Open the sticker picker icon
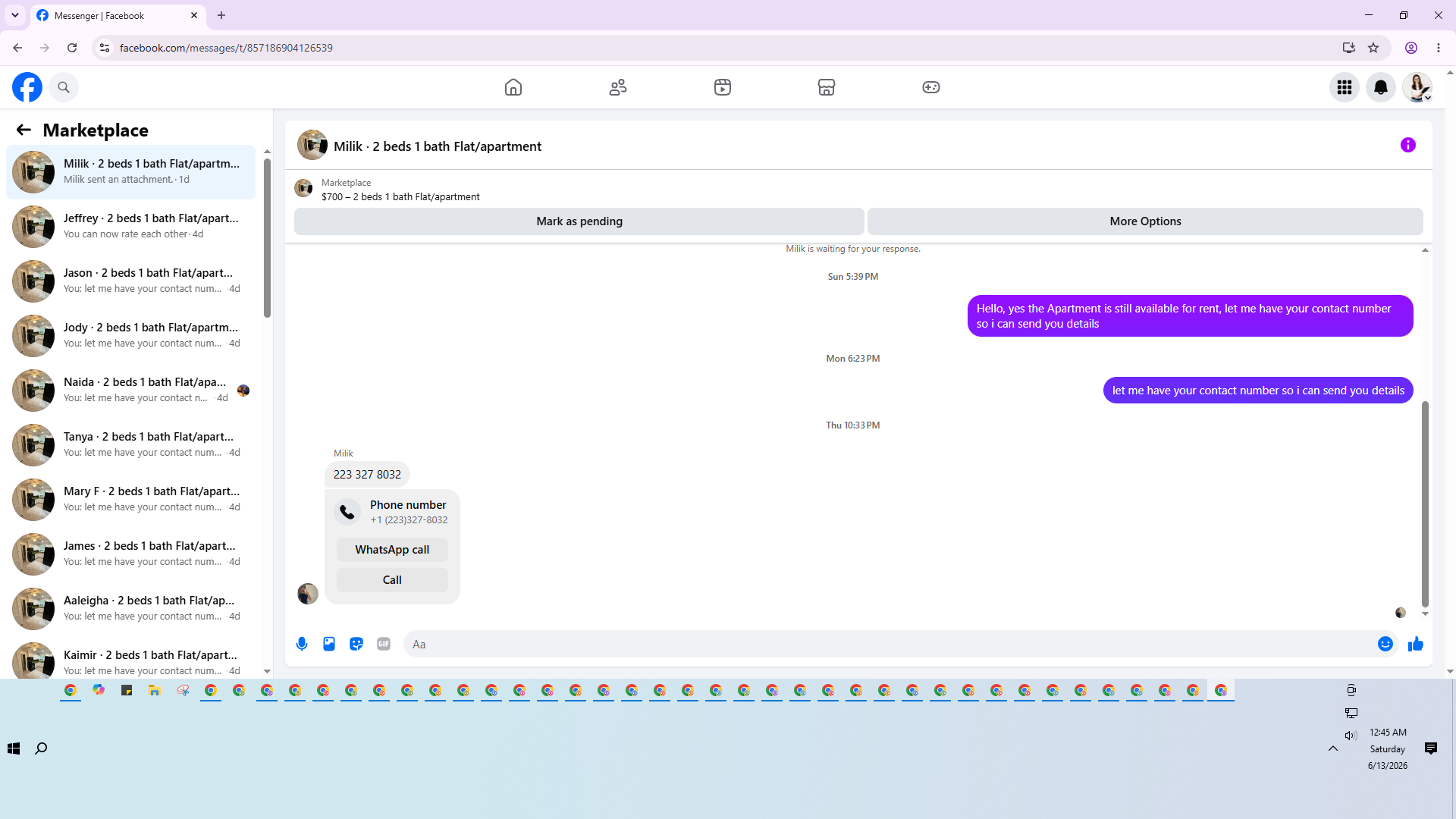 356,644
